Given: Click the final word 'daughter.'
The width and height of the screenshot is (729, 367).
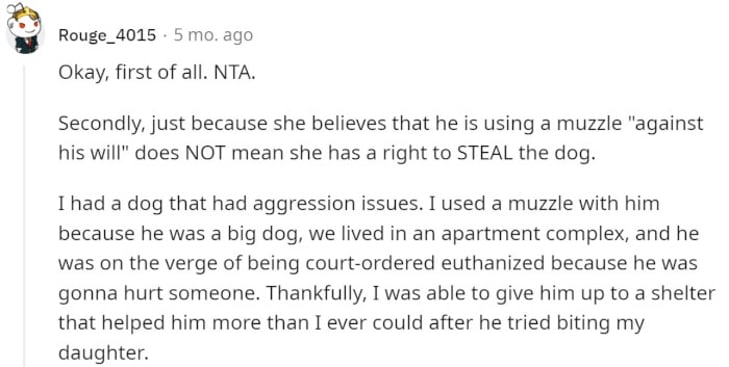Looking at the screenshot, I should (x=103, y=354).
